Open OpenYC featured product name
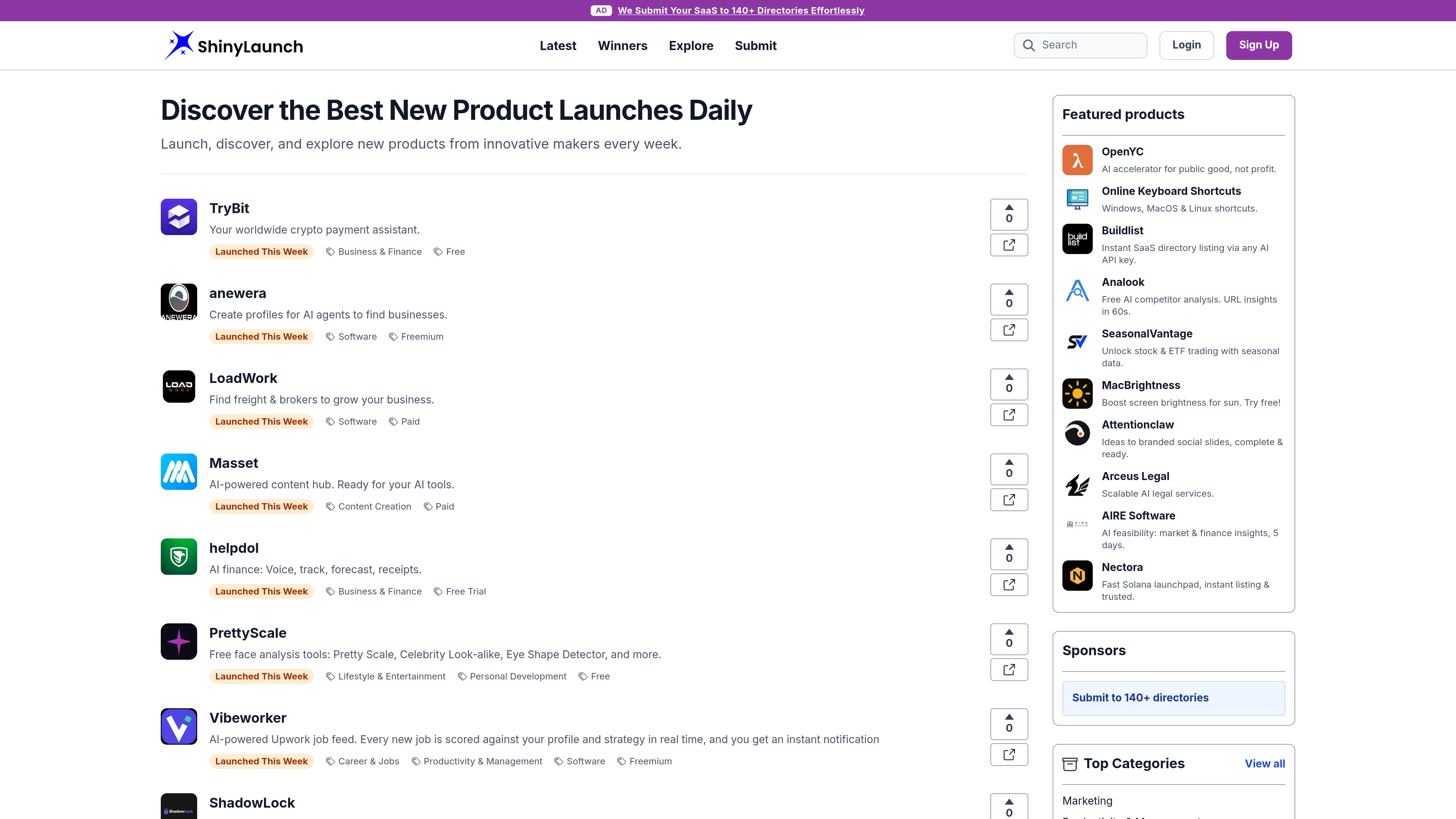1456x819 pixels. point(1122,152)
